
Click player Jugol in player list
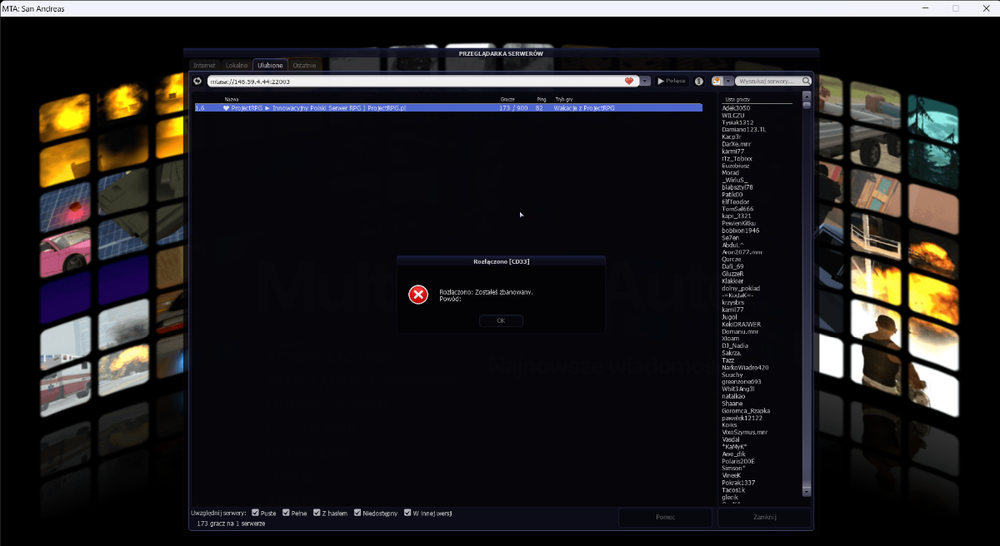(x=730, y=317)
